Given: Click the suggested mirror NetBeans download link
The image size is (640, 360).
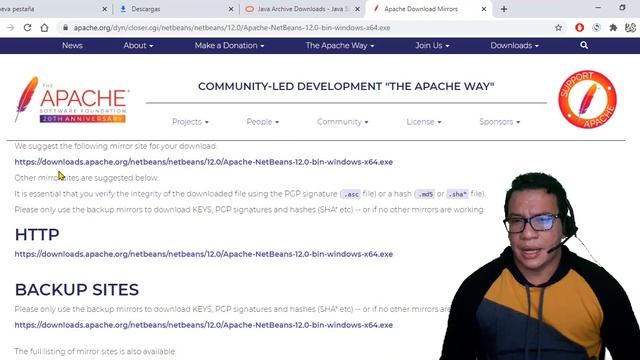Looking at the screenshot, I should pos(204,162).
